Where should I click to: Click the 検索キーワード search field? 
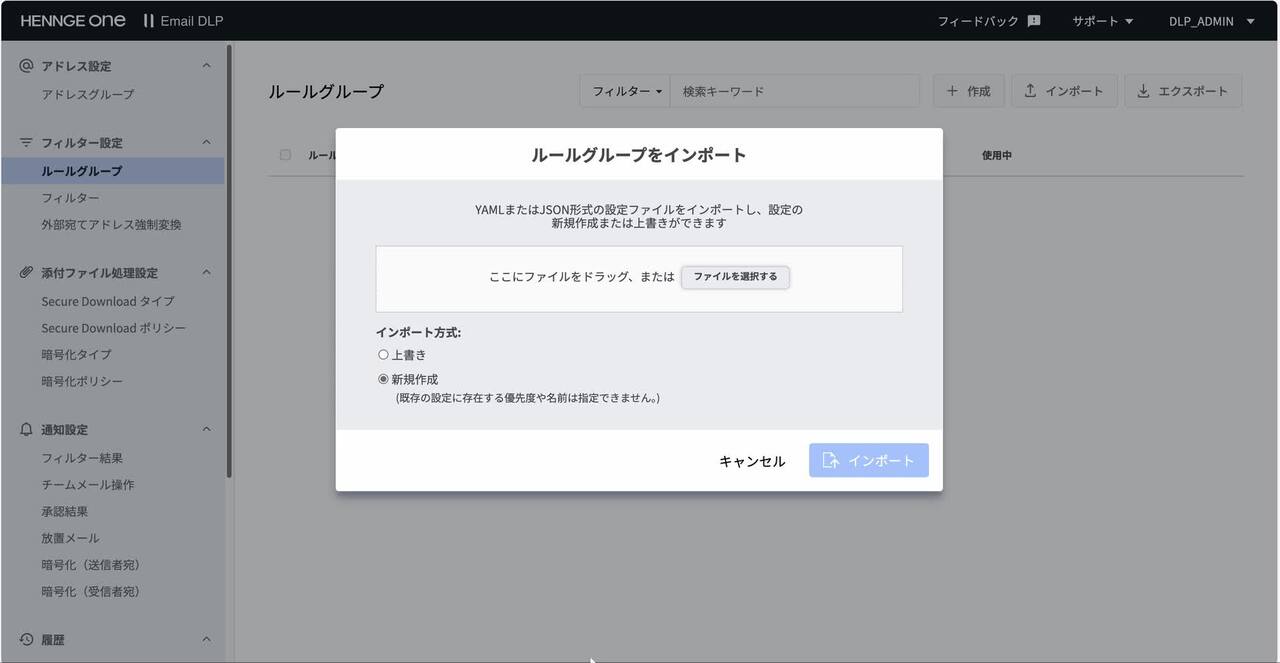795,91
